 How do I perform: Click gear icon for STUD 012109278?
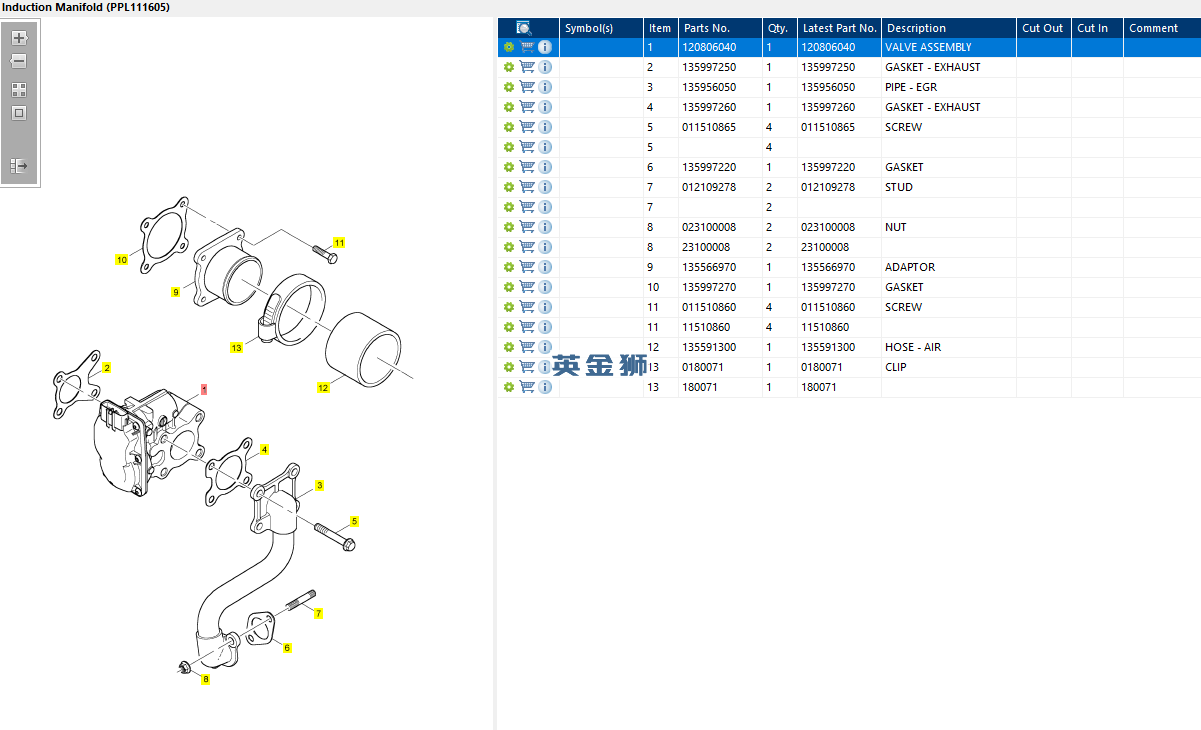pyautogui.click(x=509, y=187)
